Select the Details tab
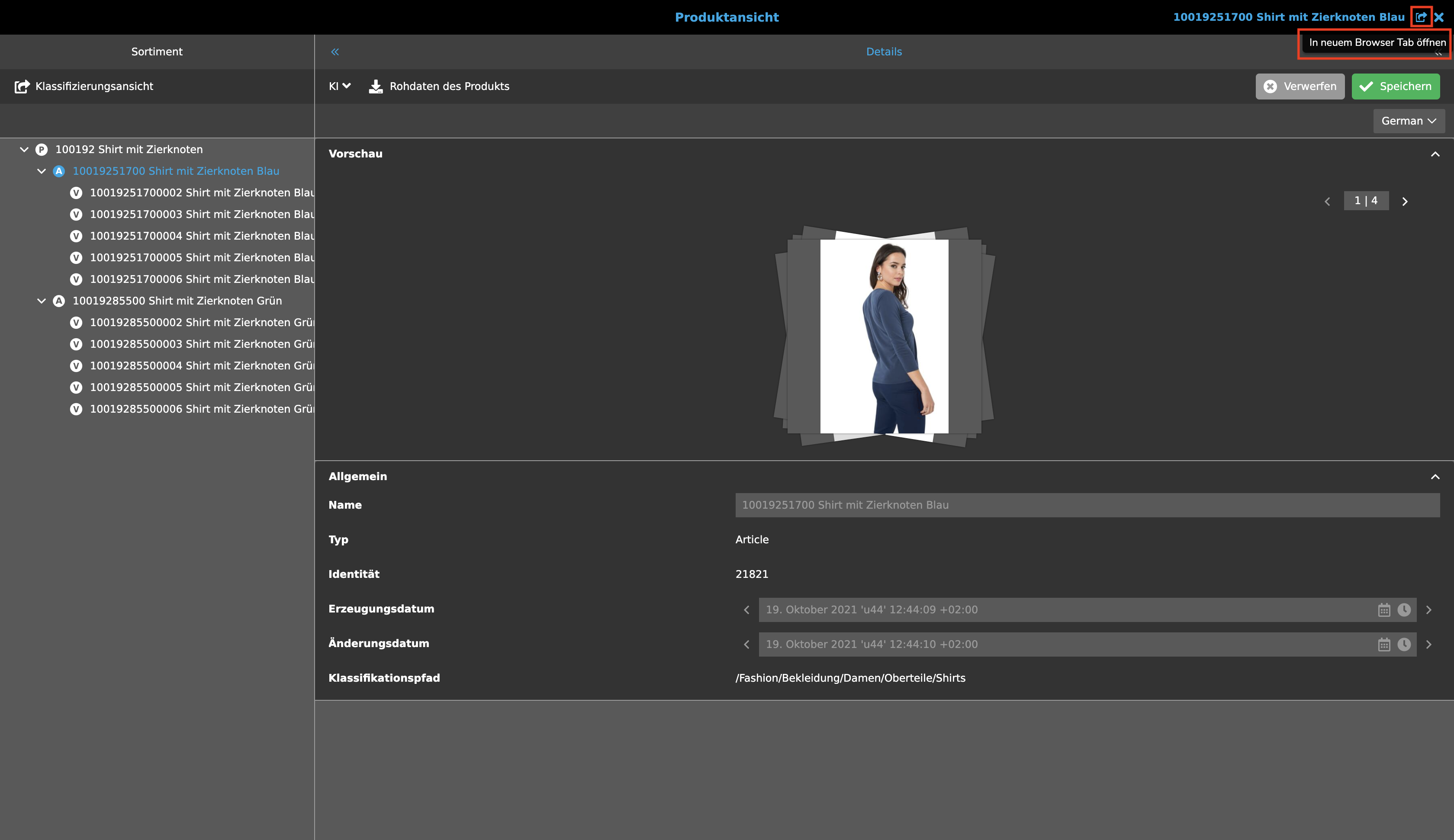This screenshot has height=840, width=1454. click(x=883, y=52)
